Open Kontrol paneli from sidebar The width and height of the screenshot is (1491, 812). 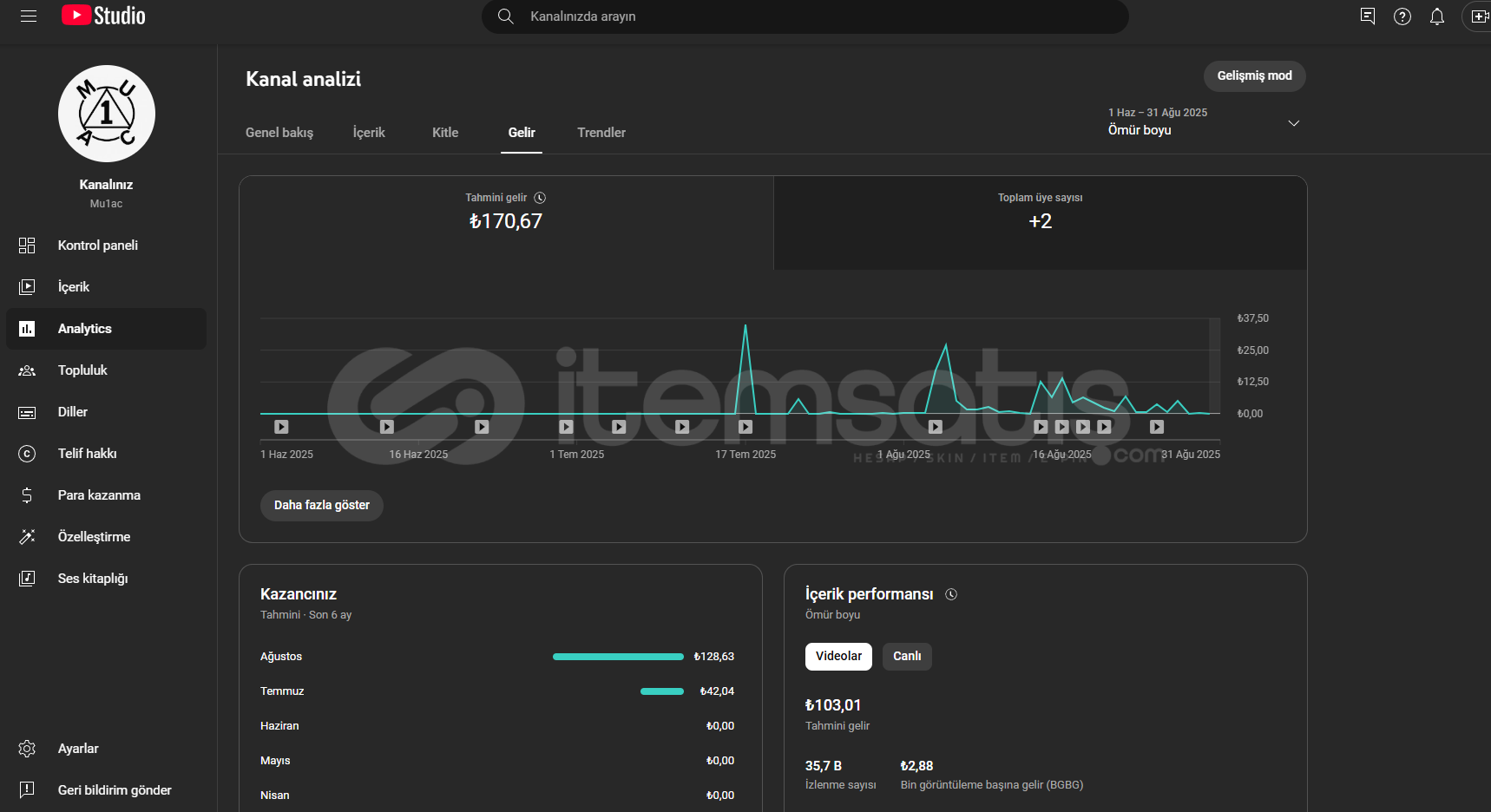[107, 246]
